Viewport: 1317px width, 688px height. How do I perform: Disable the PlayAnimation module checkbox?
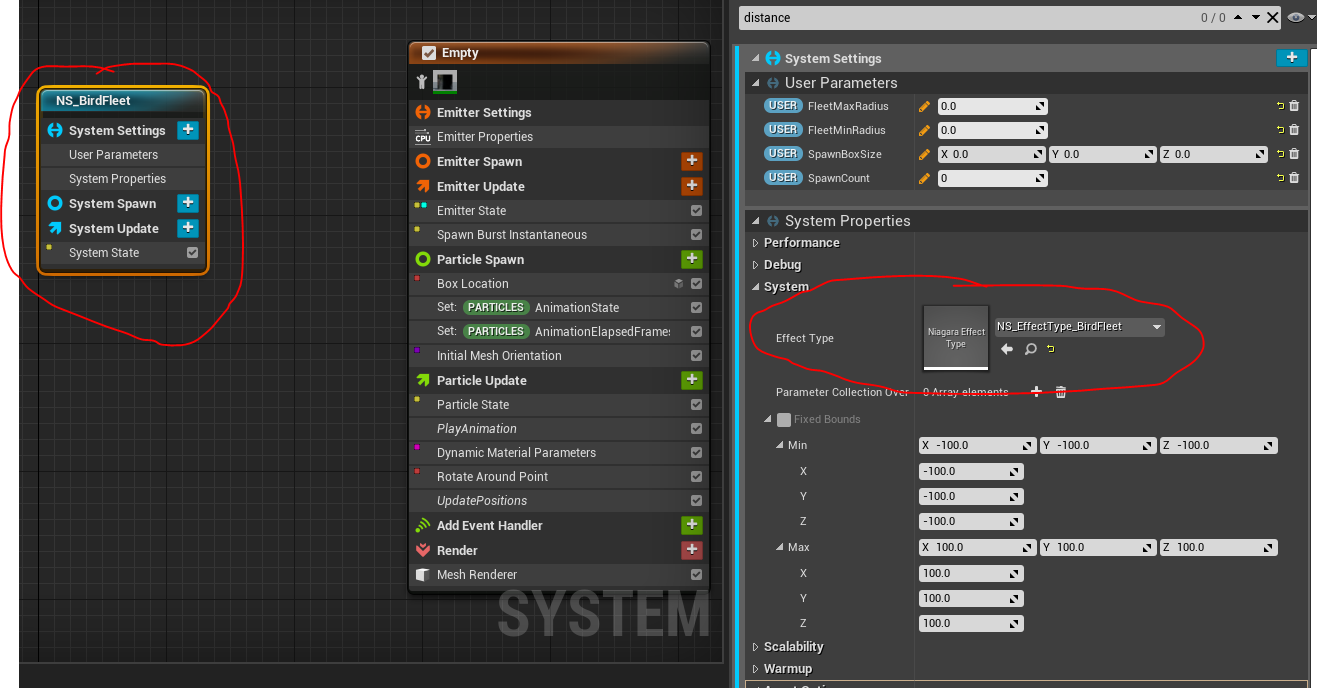696,428
